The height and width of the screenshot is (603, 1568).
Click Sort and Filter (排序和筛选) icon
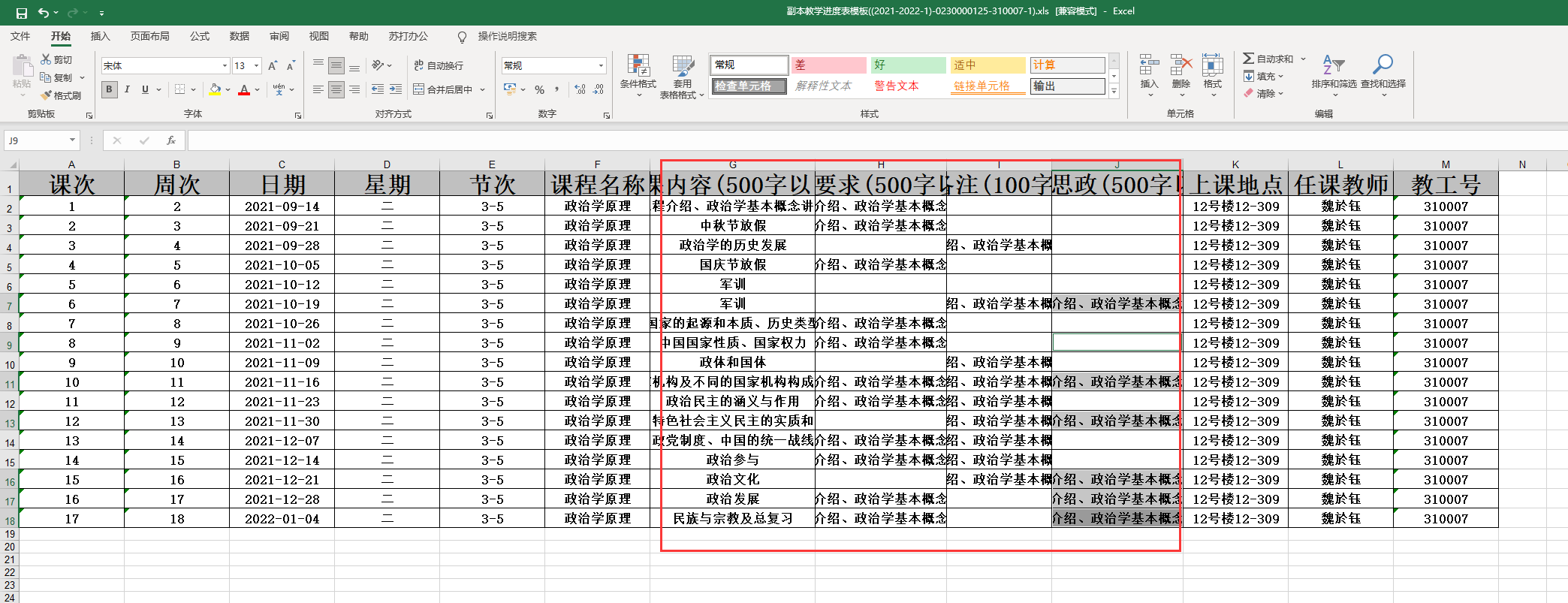pos(1333,65)
